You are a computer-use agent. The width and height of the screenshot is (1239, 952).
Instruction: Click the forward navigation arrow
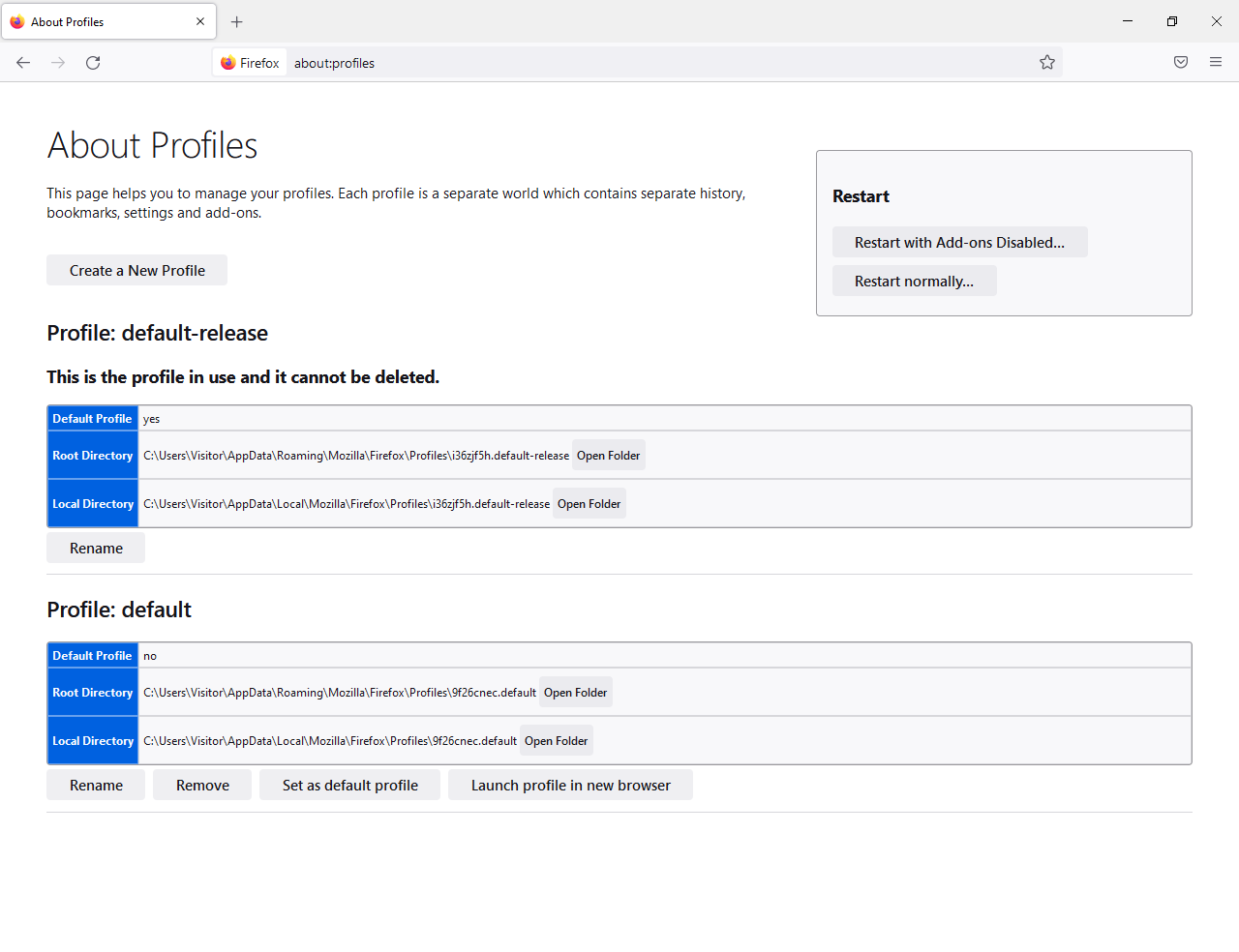[x=58, y=63]
